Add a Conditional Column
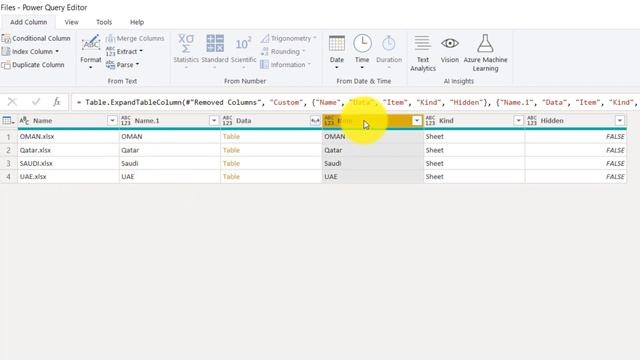The height and width of the screenshot is (360, 640). (36, 38)
